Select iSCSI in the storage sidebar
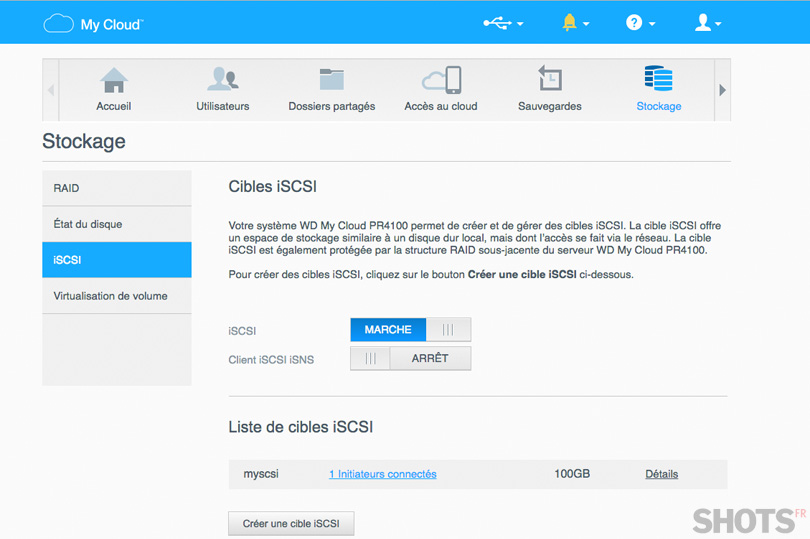Screen dimensions: 810x539 pos(117,259)
